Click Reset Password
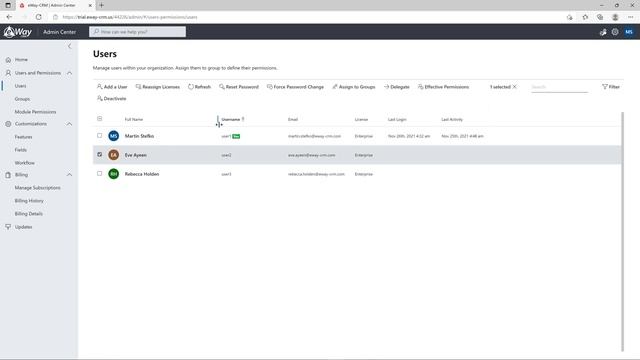Image resolution: width=640 pixels, height=360 pixels. coord(239,87)
